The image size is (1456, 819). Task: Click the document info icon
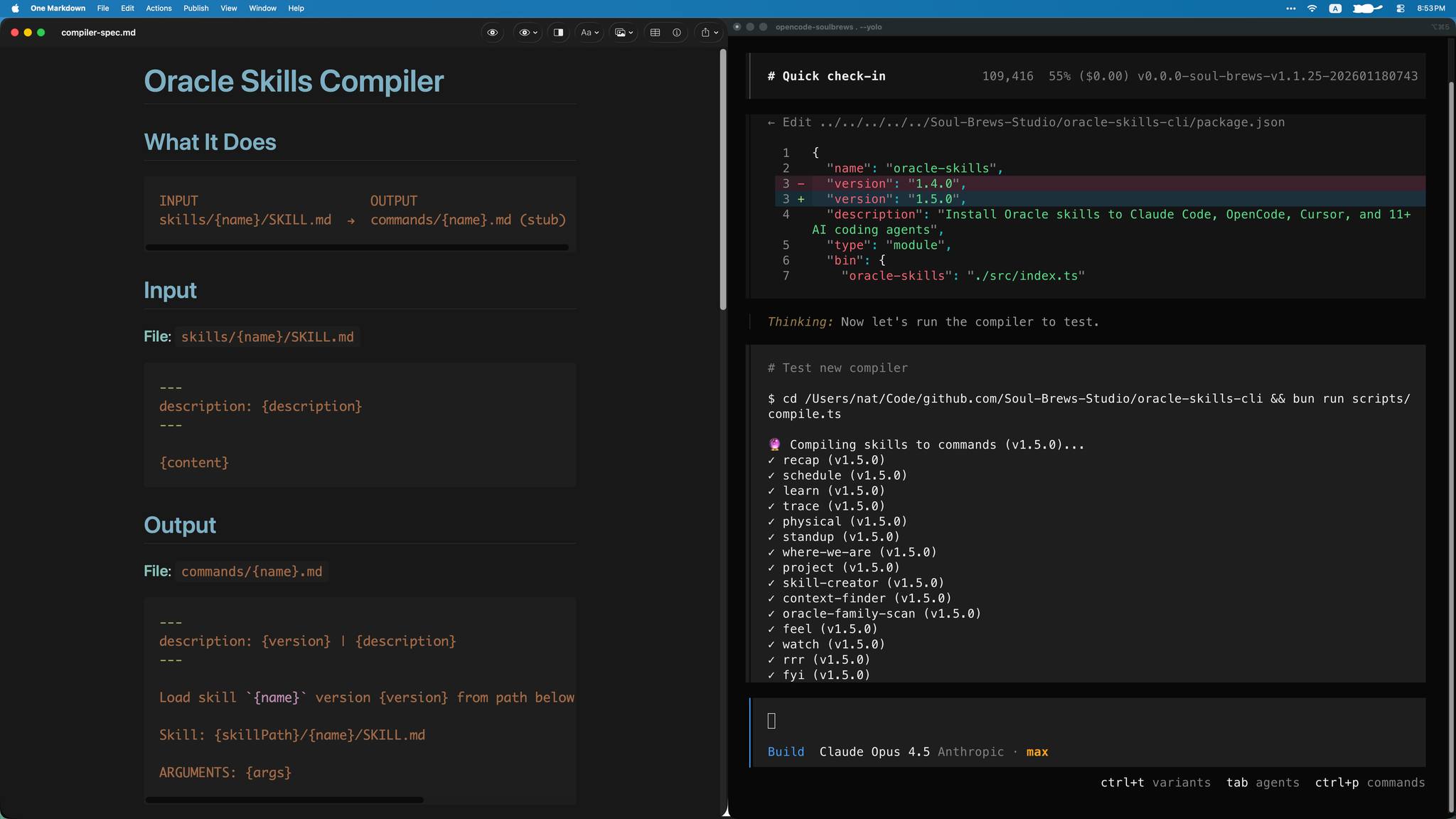pyautogui.click(x=677, y=33)
